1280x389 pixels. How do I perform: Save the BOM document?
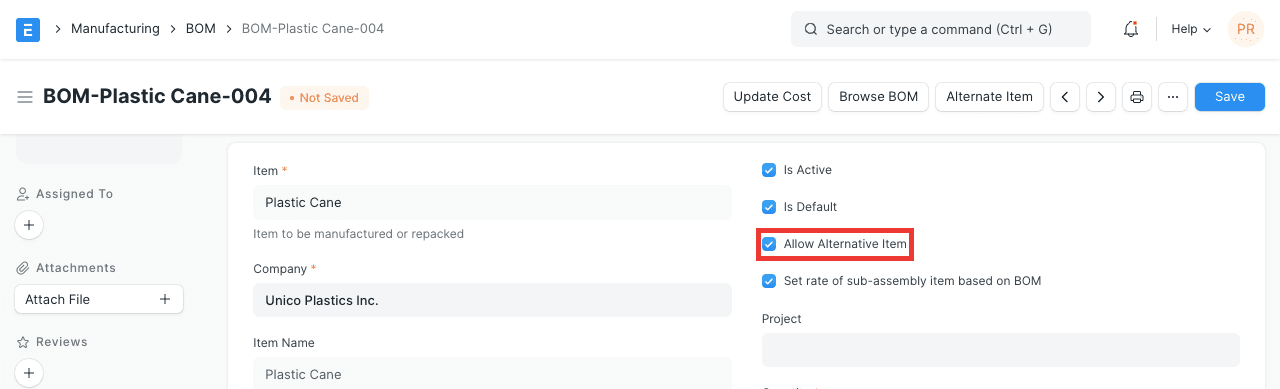[x=1230, y=97]
